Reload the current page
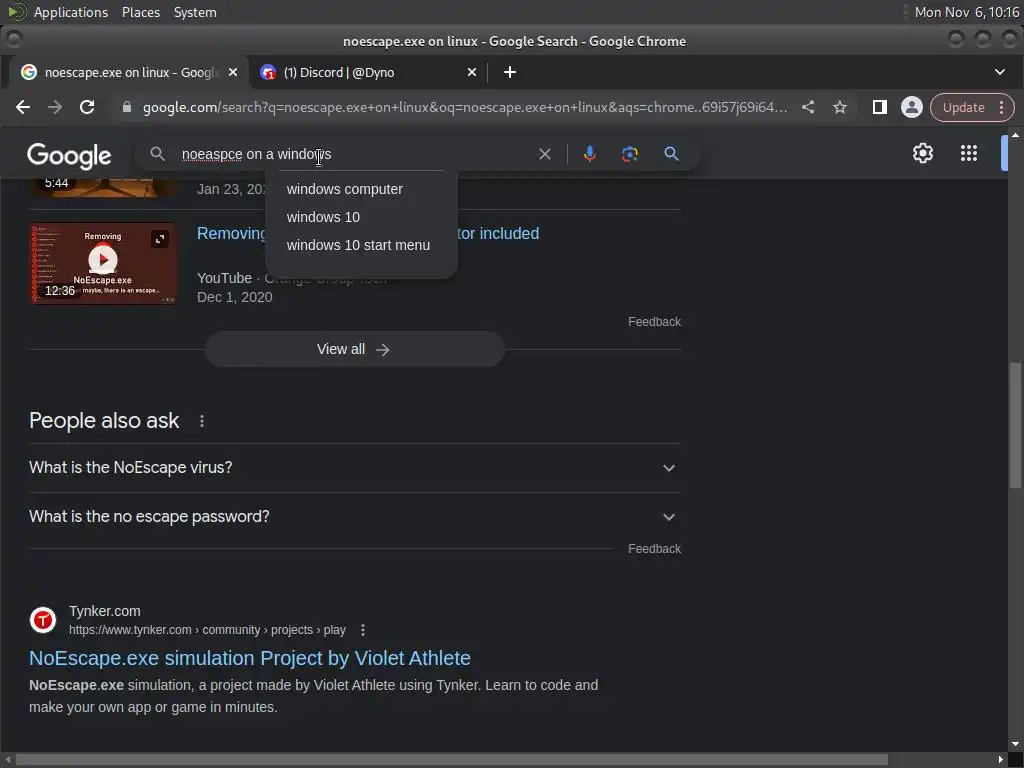 (87, 107)
